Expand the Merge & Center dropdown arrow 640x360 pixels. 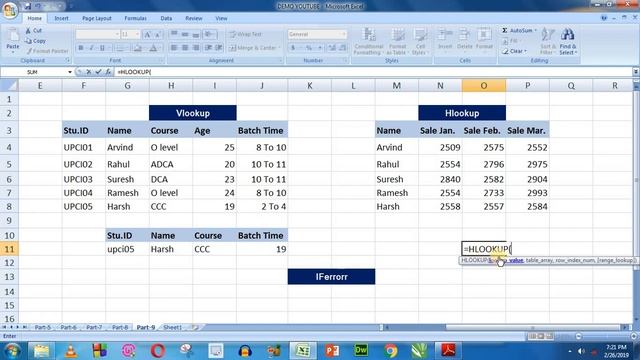[x=280, y=48]
